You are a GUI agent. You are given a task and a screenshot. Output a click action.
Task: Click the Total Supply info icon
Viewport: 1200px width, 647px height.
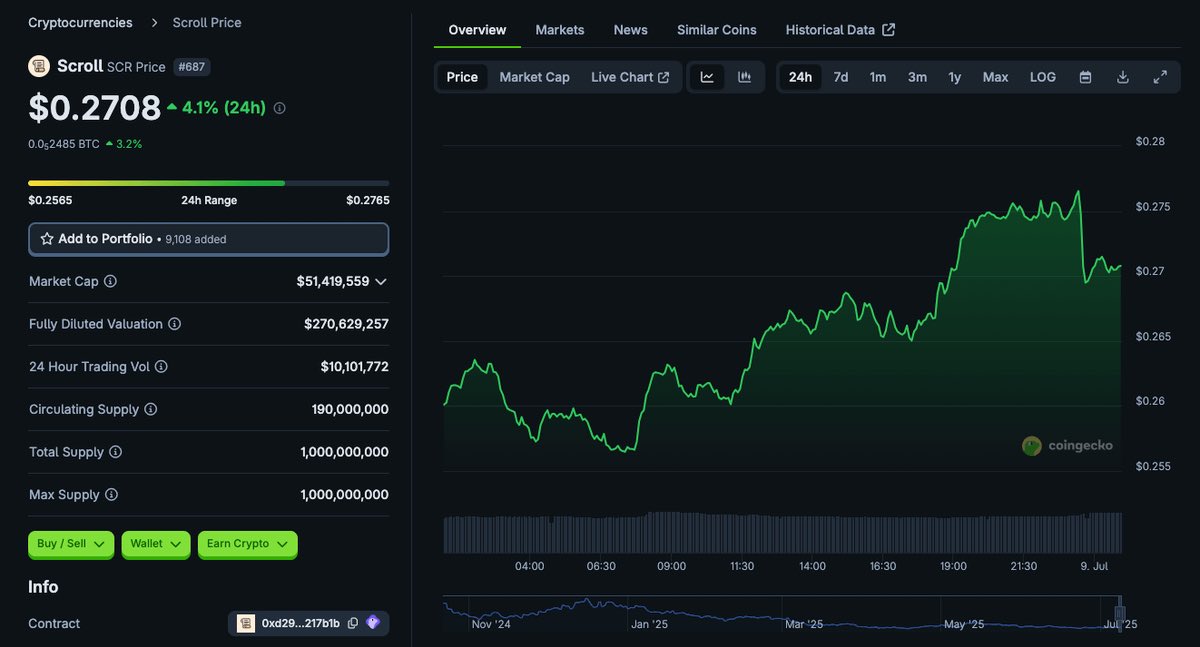(115, 452)
